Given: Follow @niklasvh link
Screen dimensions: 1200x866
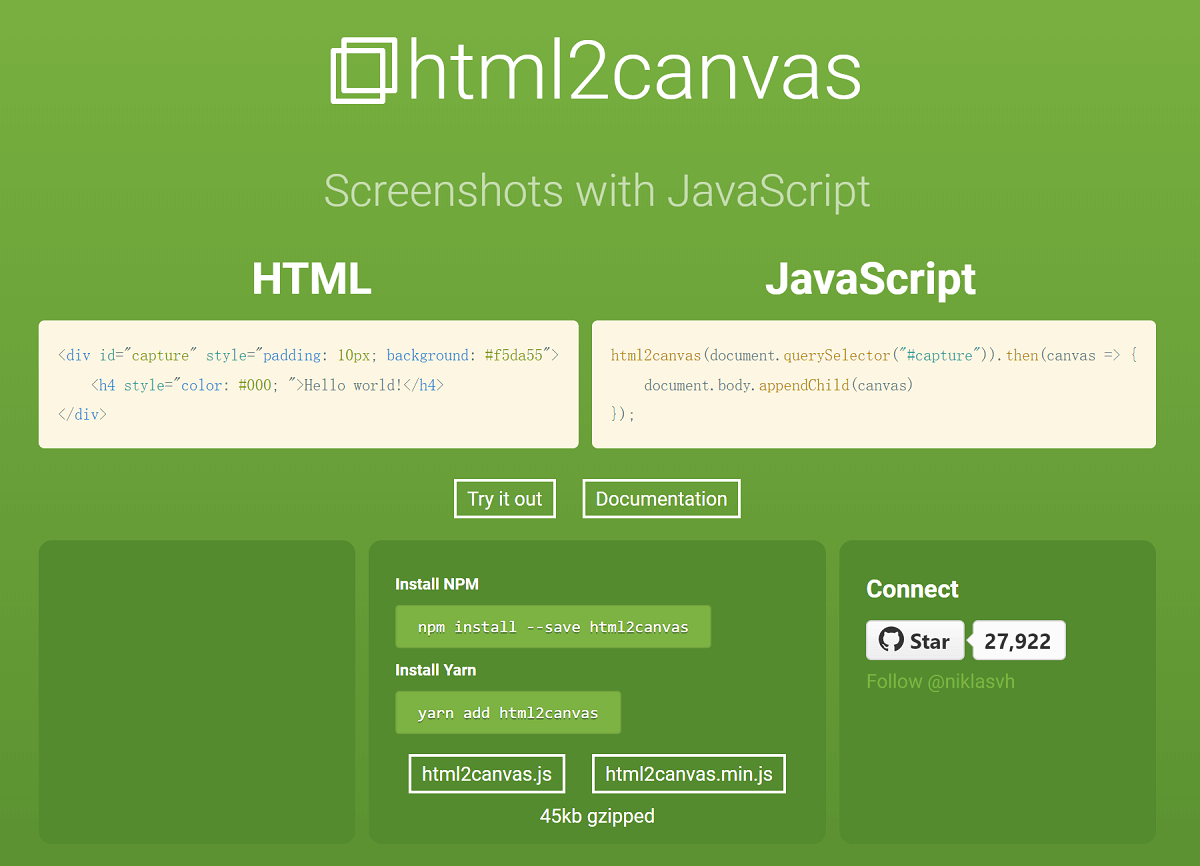Looking at the screenshot, I should tap(941, 681).
